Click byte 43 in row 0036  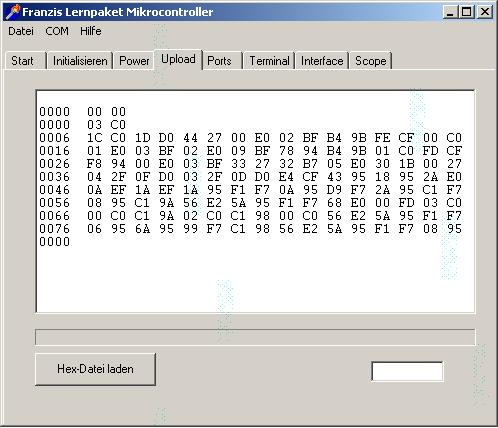(334, 177)
